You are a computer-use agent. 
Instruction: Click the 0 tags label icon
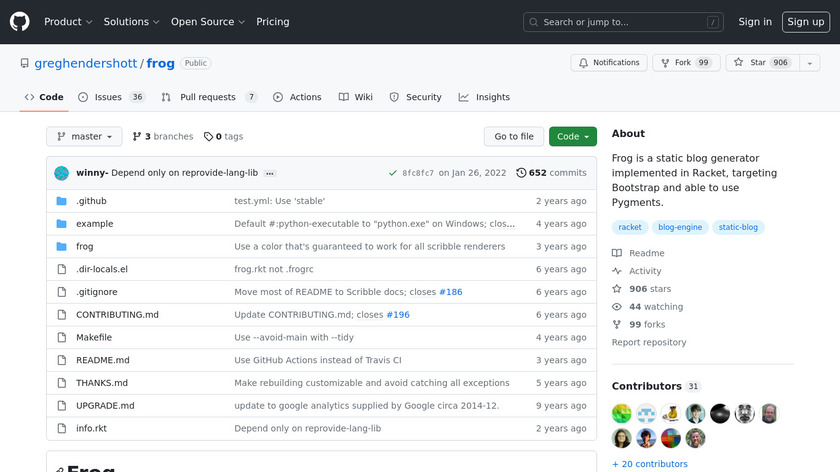pyautogui.click(x=208, y=137)
